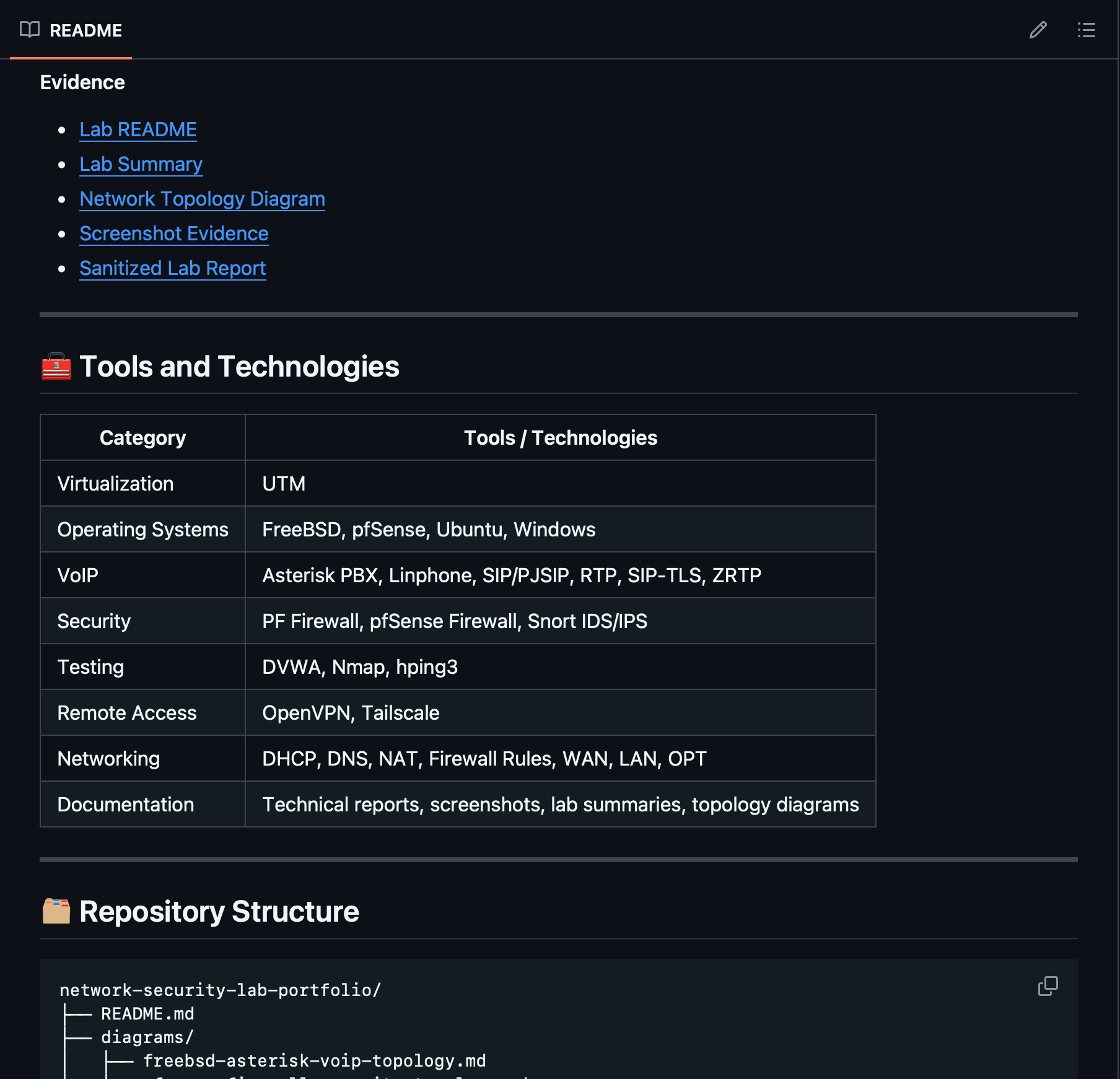Screen dimensions: 1120x1079
Task: Open the Lab Summary link
Action: pos(141,164)
